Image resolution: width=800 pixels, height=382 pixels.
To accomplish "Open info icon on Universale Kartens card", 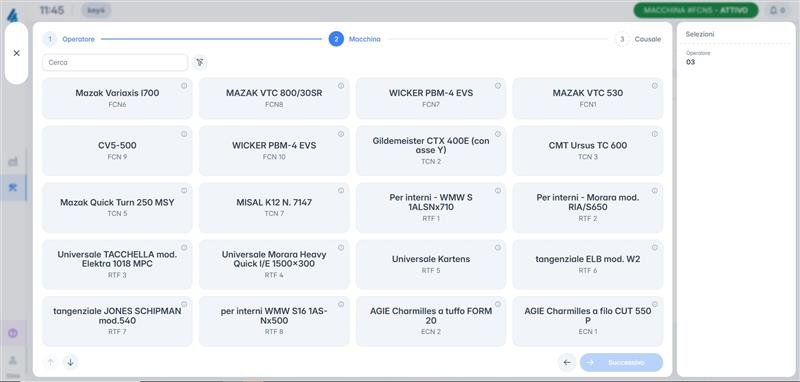I will click(498, 247).
